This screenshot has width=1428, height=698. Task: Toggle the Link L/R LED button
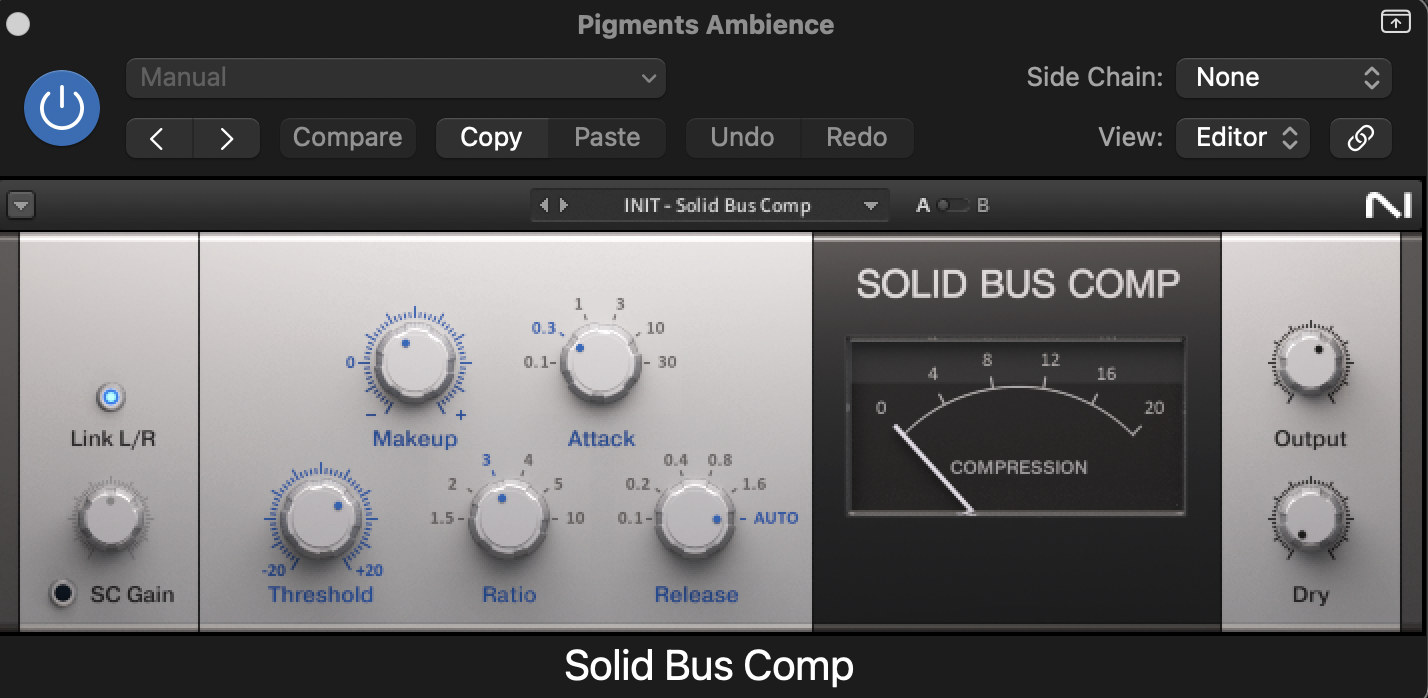pos(111,398)
